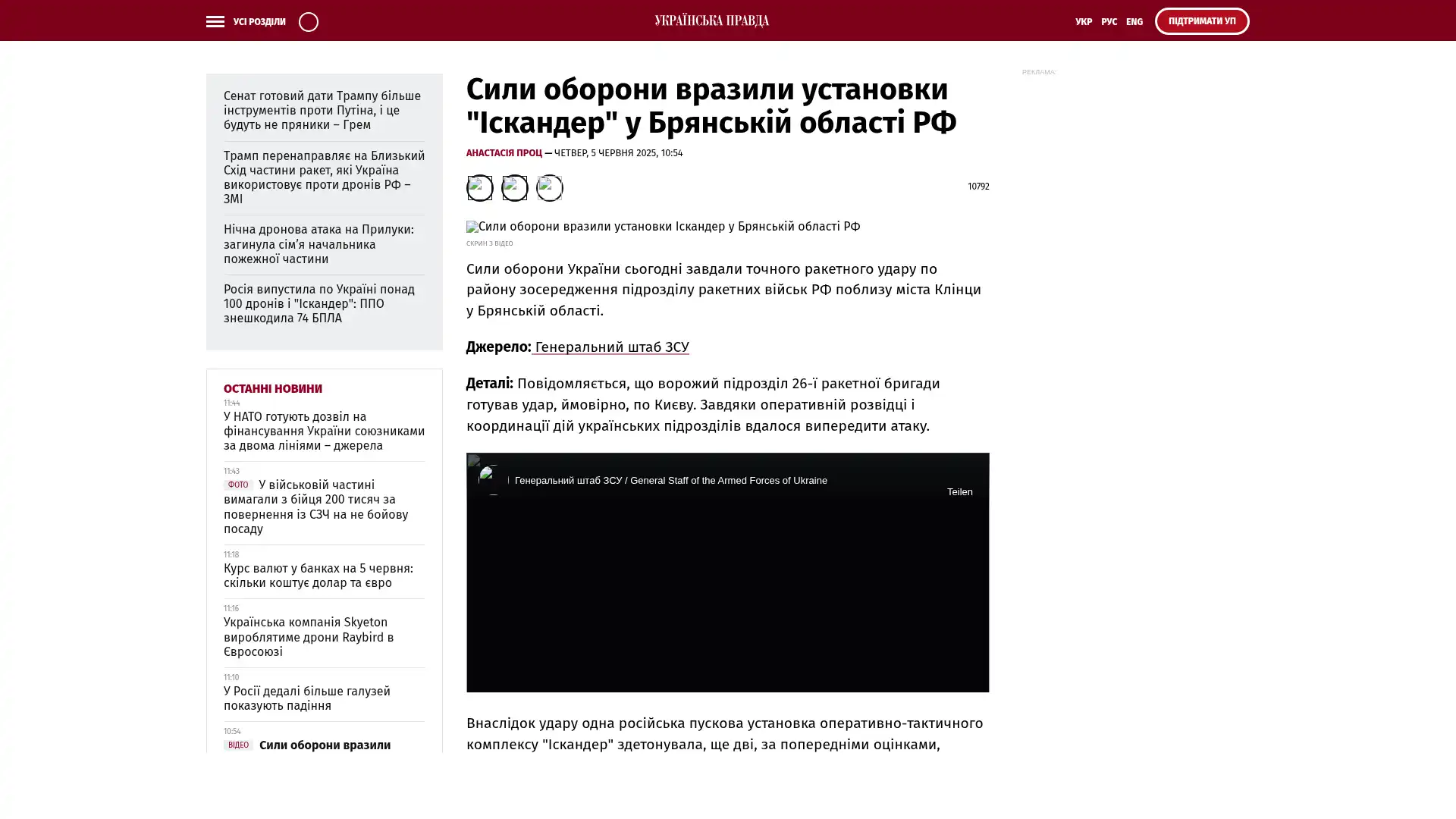Open news about Skyeton Raybird drones
This screenshot has height=819, width=1456.
point(309,637)
